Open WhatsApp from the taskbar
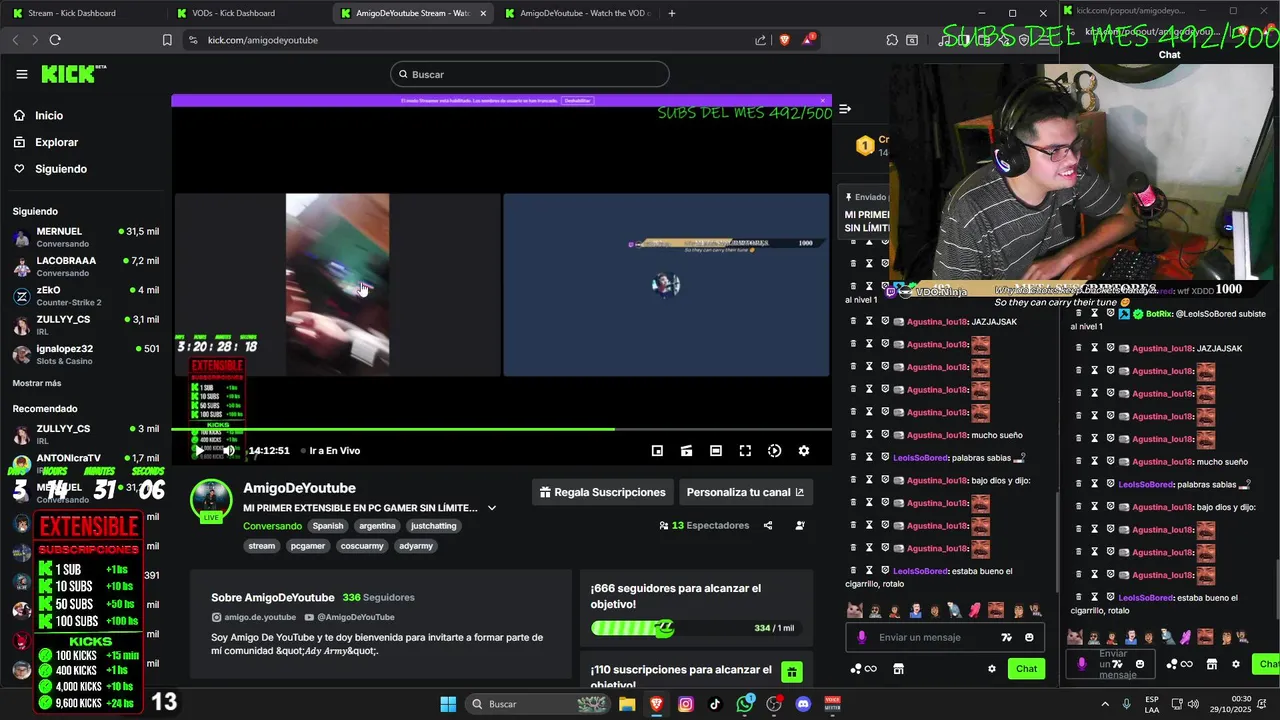This screenshot has width=1280, height=720. (x=745, y=704)
